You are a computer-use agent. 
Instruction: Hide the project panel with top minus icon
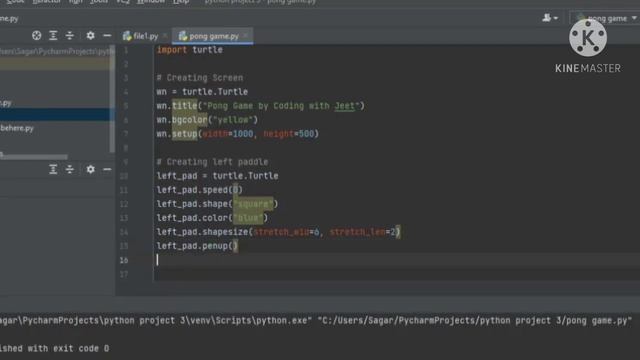pyautogui.click(x=107, y=36)
